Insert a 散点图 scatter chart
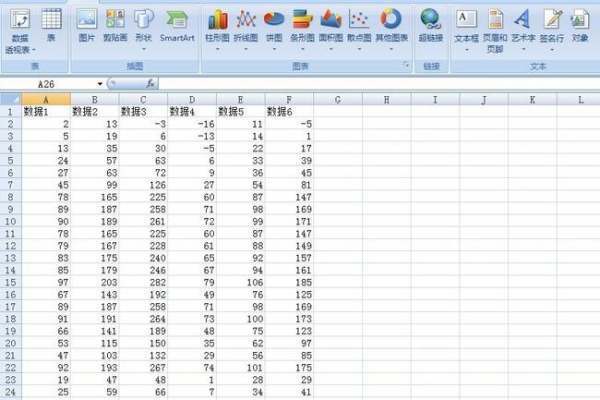This screenshot has height=400, width=600. [x=359, y=30]
